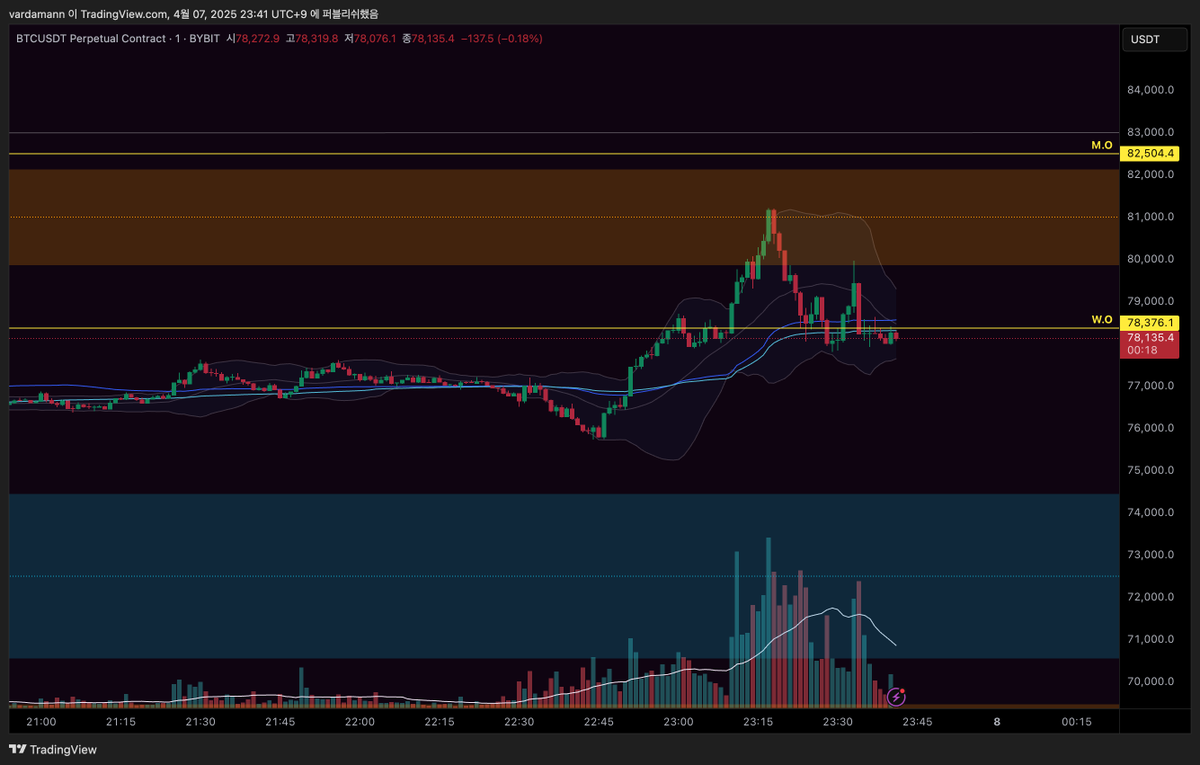Click the 80,000.0 price axis label
This screenshot has height=765, width=1200.
coord(1150,259)
